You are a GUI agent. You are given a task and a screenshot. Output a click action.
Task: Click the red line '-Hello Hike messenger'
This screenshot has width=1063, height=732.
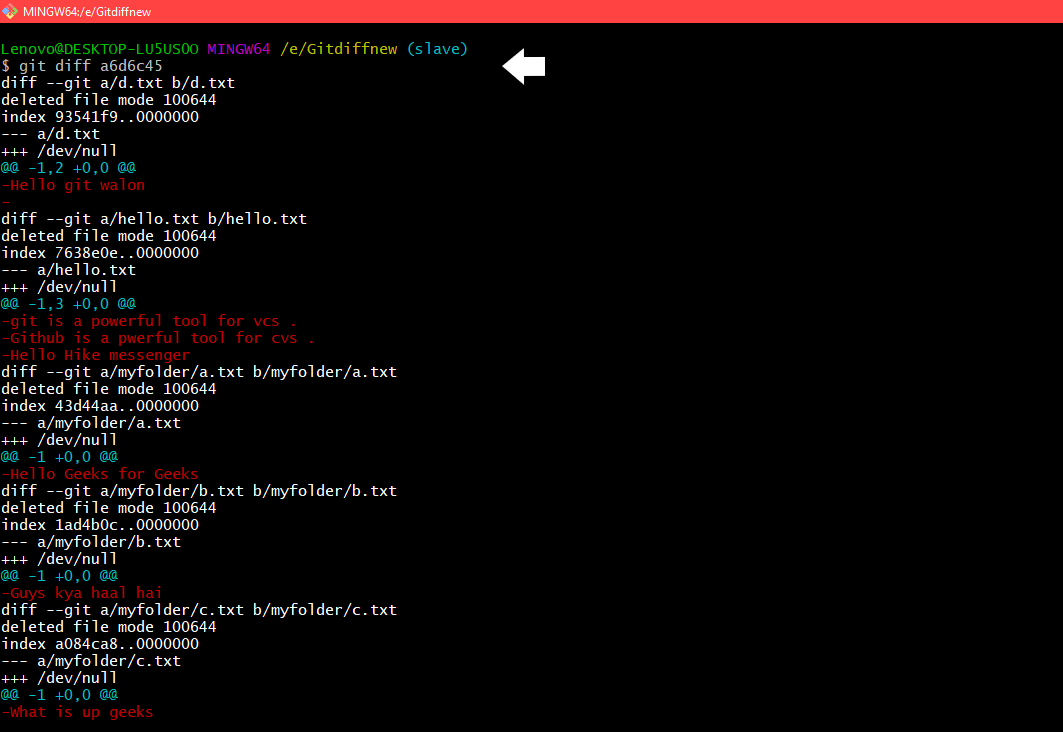tap(92, 354)
